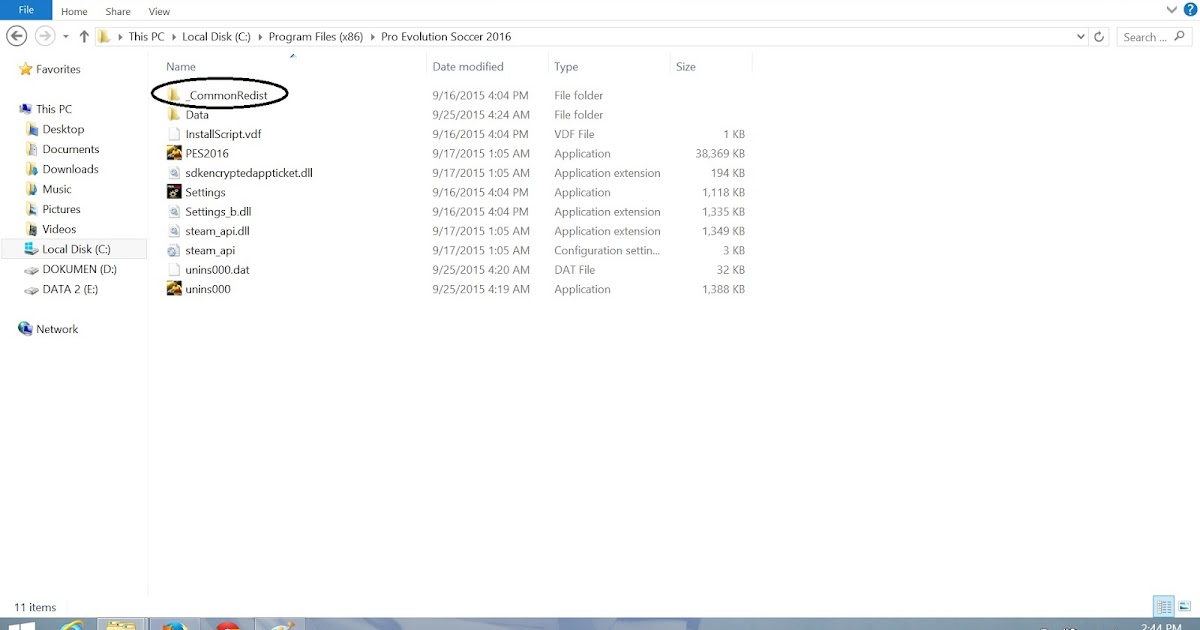The width and height of the screenshot is (1200, 630).
Task: Go up one folder level
Action: pos(84,37)
